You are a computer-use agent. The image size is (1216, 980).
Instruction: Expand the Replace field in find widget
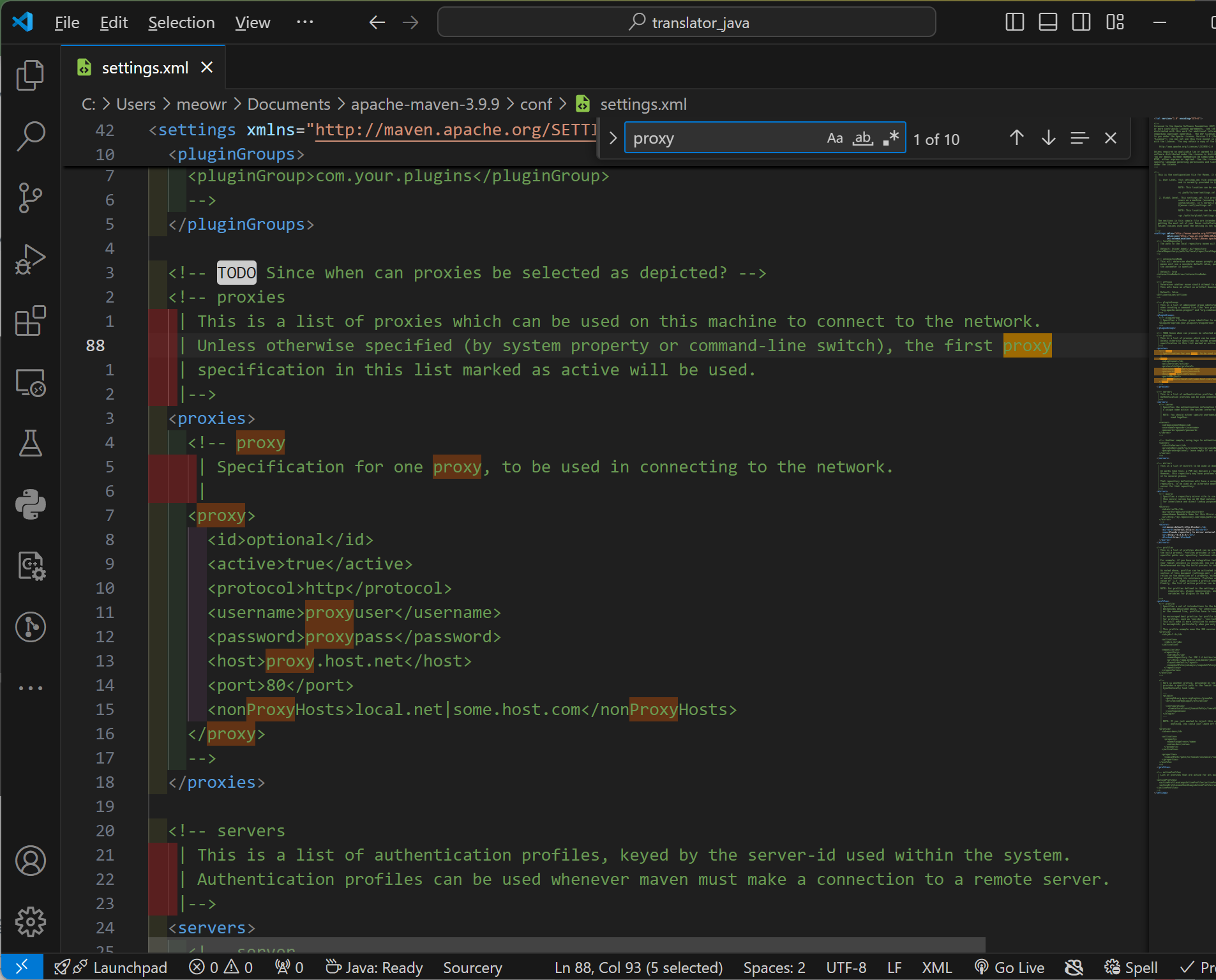[613, 139]
